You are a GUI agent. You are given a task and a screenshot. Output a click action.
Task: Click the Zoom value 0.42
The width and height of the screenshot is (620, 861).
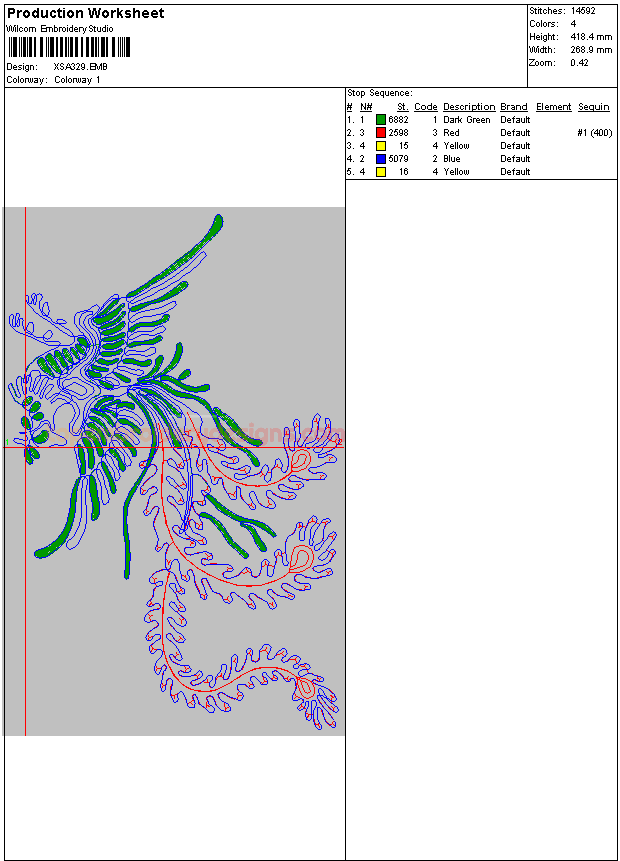coord(579,63)
